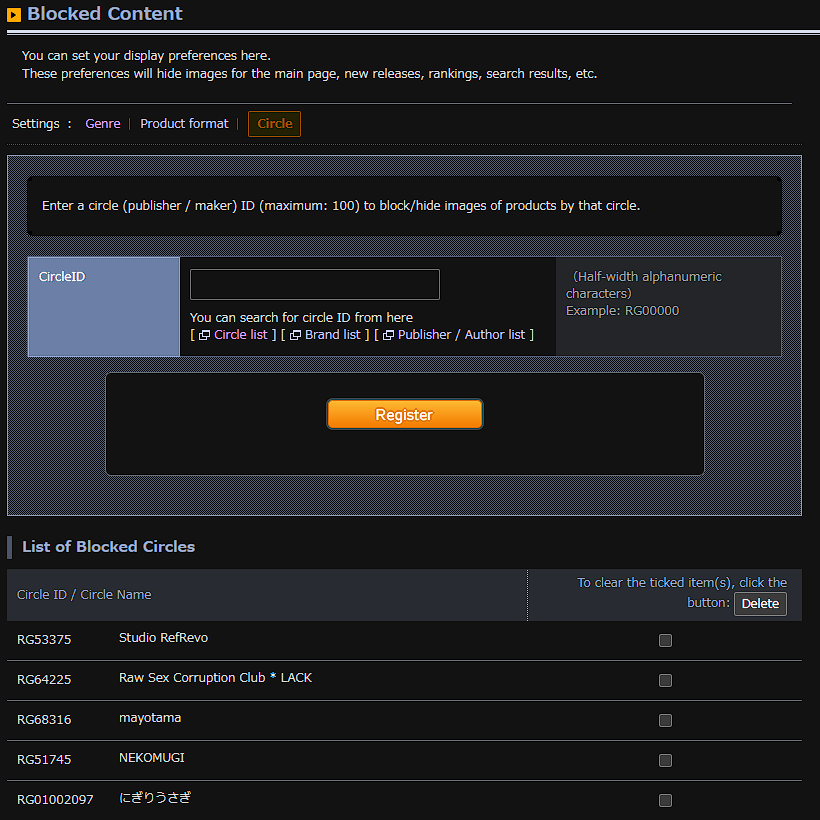Select the Circle settings tab

coord(275,124)
